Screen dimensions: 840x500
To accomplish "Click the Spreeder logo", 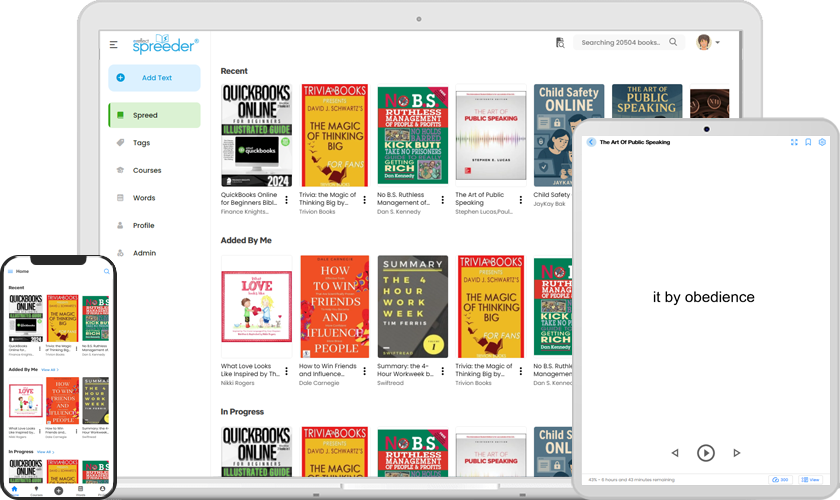I will 166,44.
